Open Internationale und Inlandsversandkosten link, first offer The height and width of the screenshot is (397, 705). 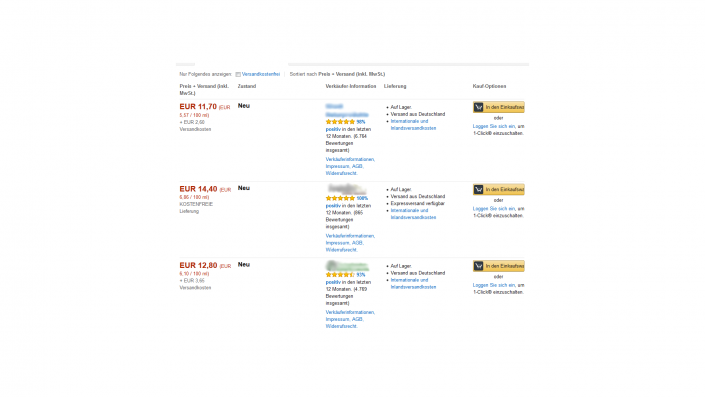(413, 125)
